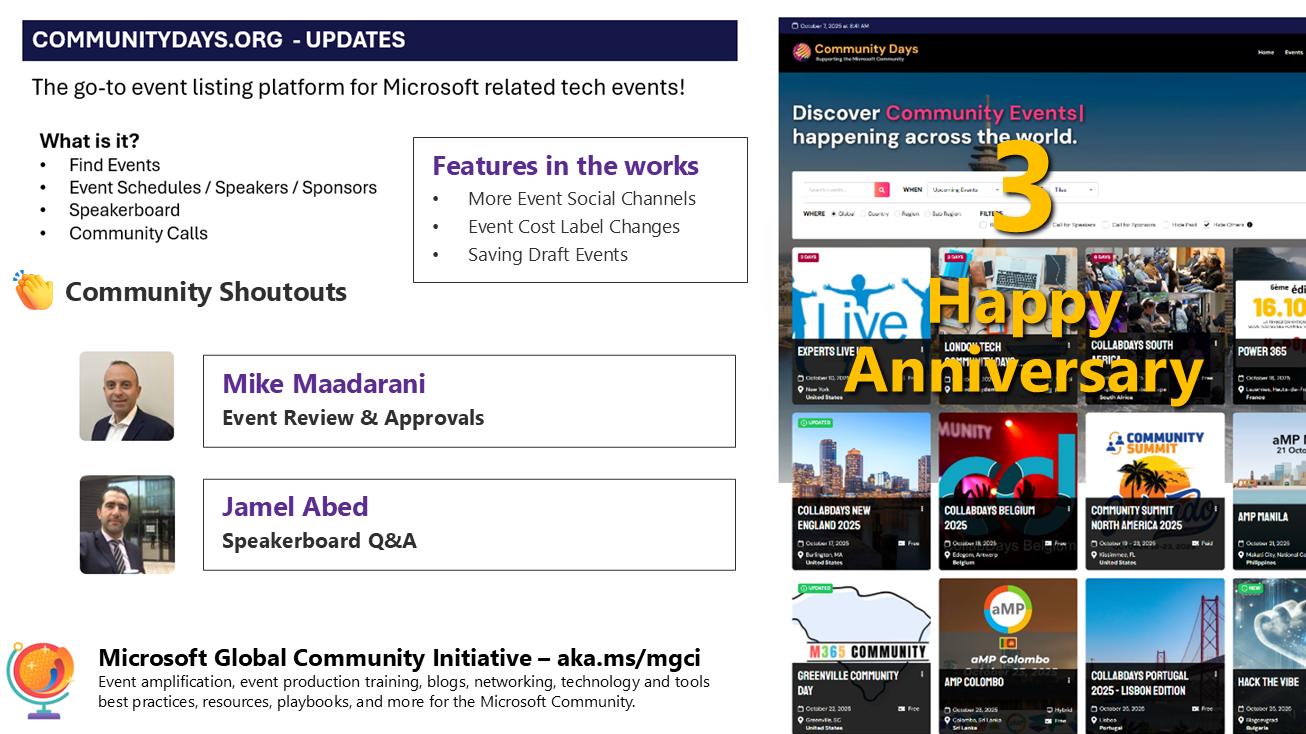The width and height of the screenshot is (1306, 734).
Task: Open Events in the site navigation
Action: click(x=1294, y=52)
